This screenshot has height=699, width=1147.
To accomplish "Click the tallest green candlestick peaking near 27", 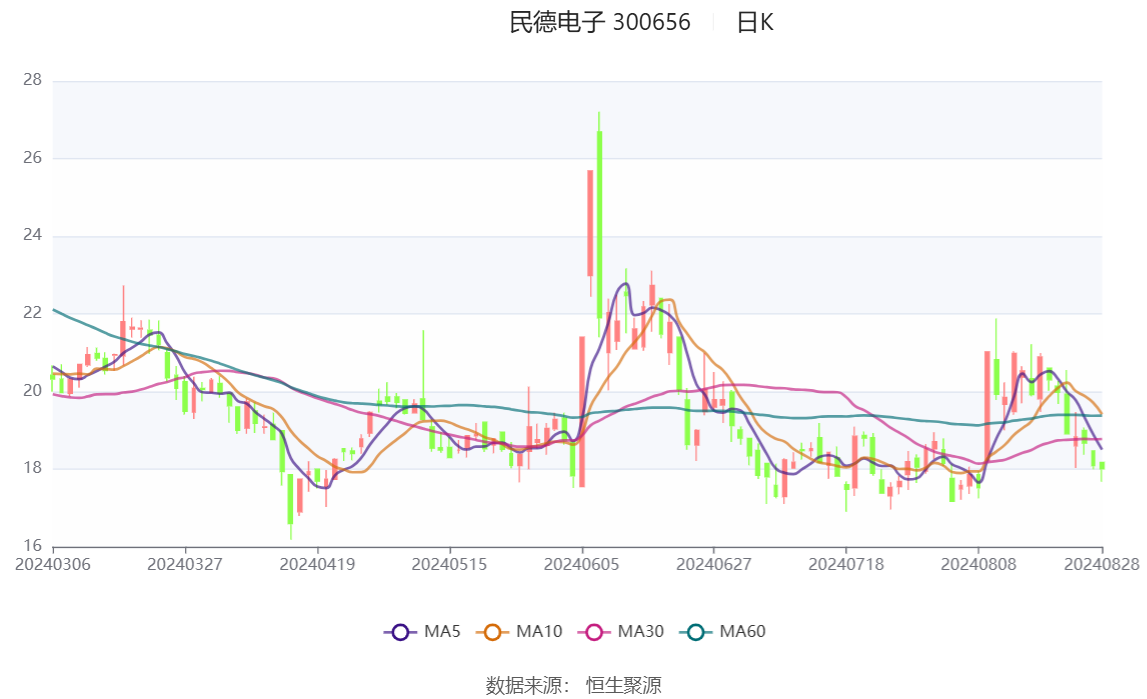I will (x=599, y=224).
